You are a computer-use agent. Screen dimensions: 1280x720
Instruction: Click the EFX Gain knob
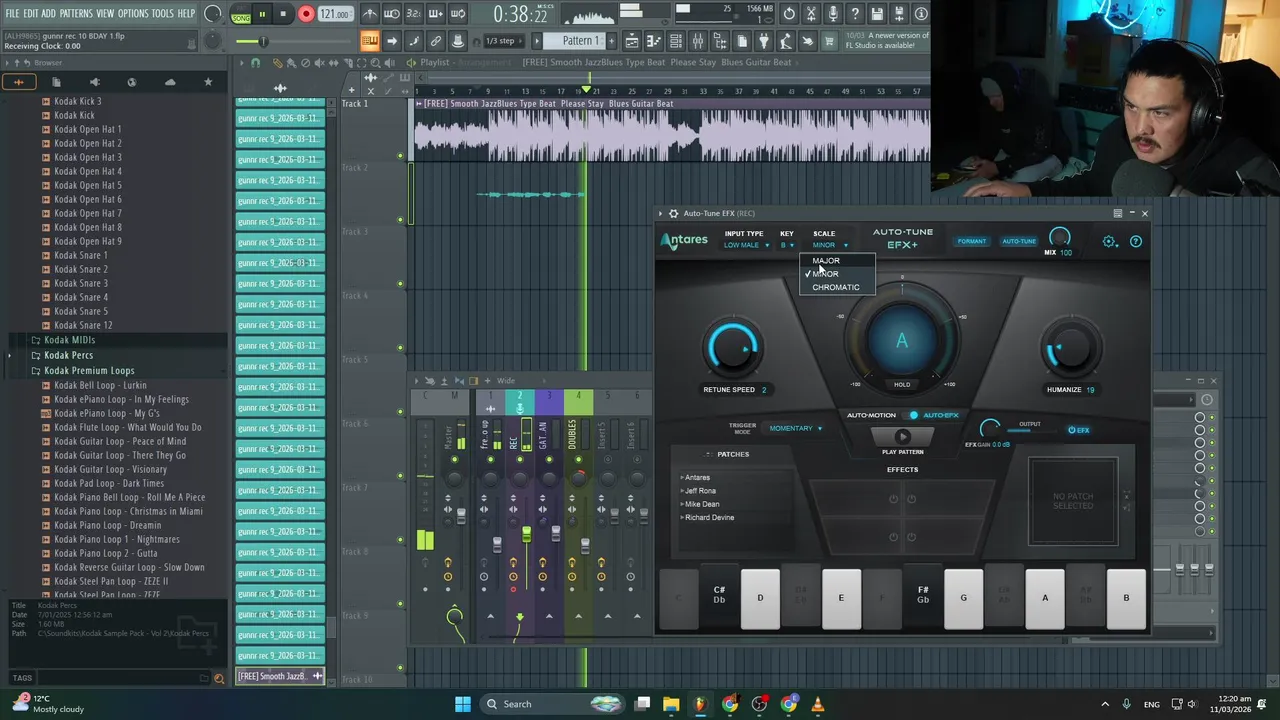coord(989,428)
